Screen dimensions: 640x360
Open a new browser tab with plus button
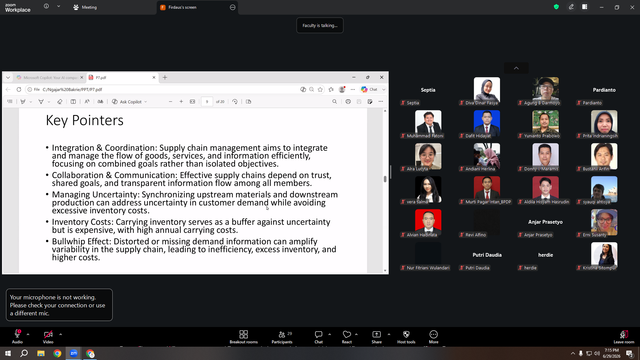[165, 78]
